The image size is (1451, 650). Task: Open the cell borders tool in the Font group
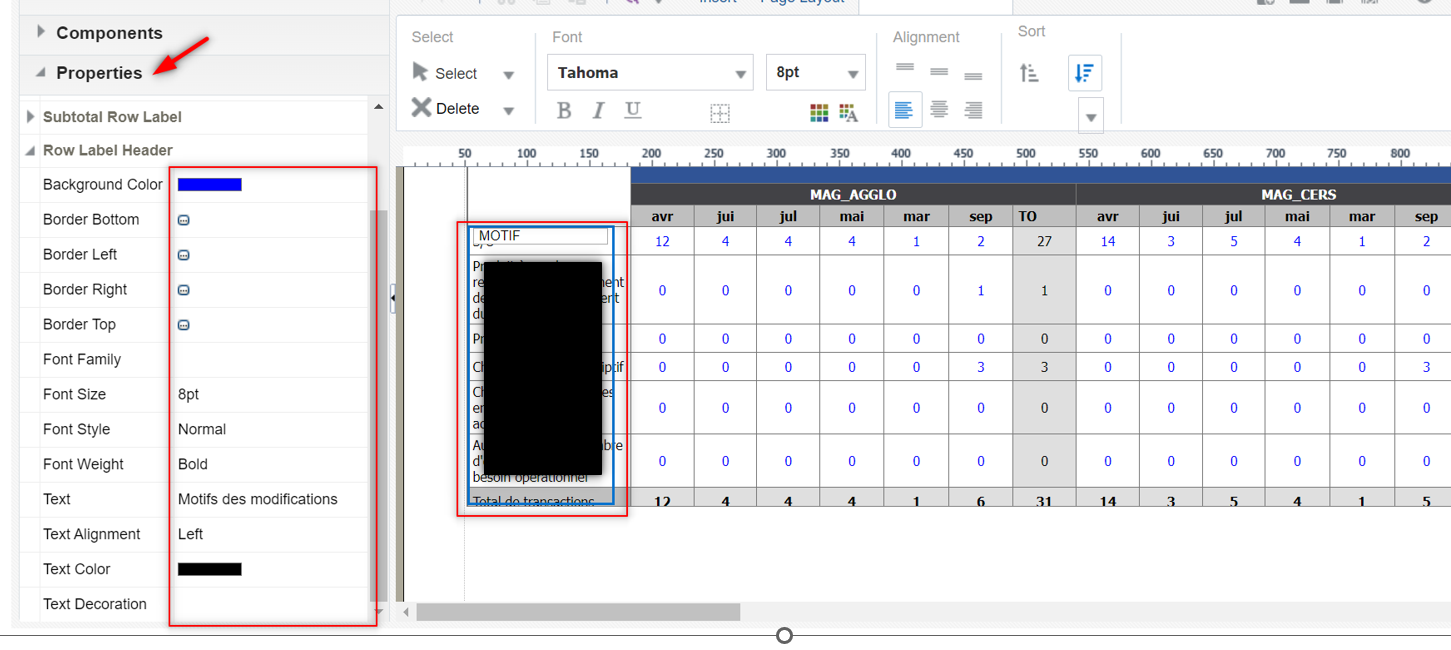720,112
